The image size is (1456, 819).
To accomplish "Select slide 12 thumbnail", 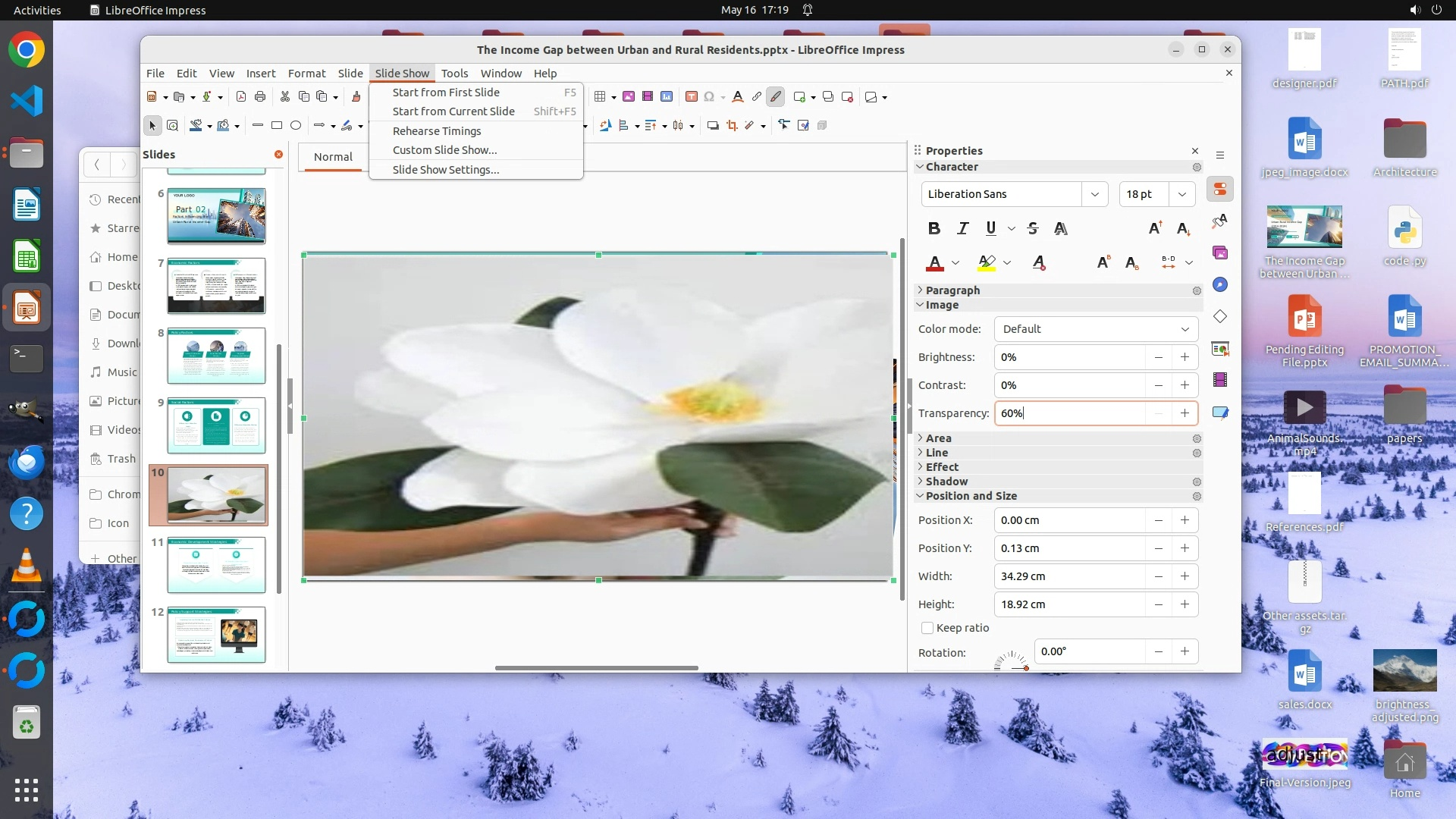I will pyautogui.click(x=216, y=635).
